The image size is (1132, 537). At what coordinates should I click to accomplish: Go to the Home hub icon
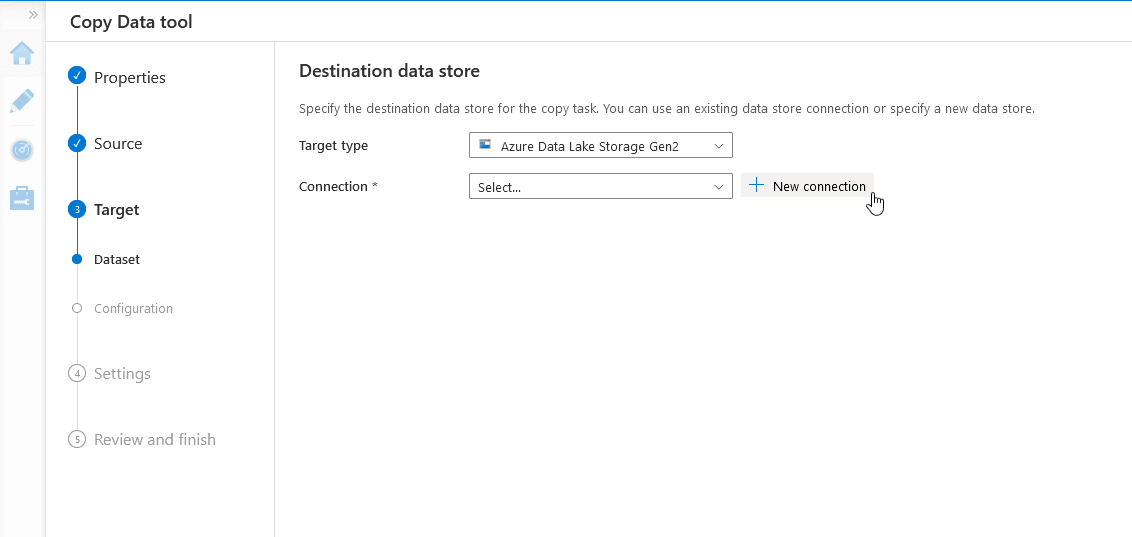22,53
